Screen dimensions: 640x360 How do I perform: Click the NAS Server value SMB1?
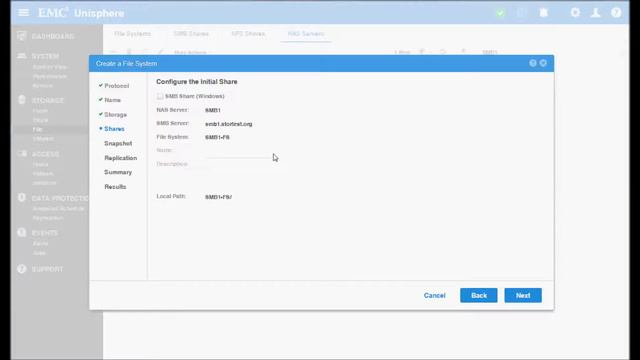(x=213, y=110)
